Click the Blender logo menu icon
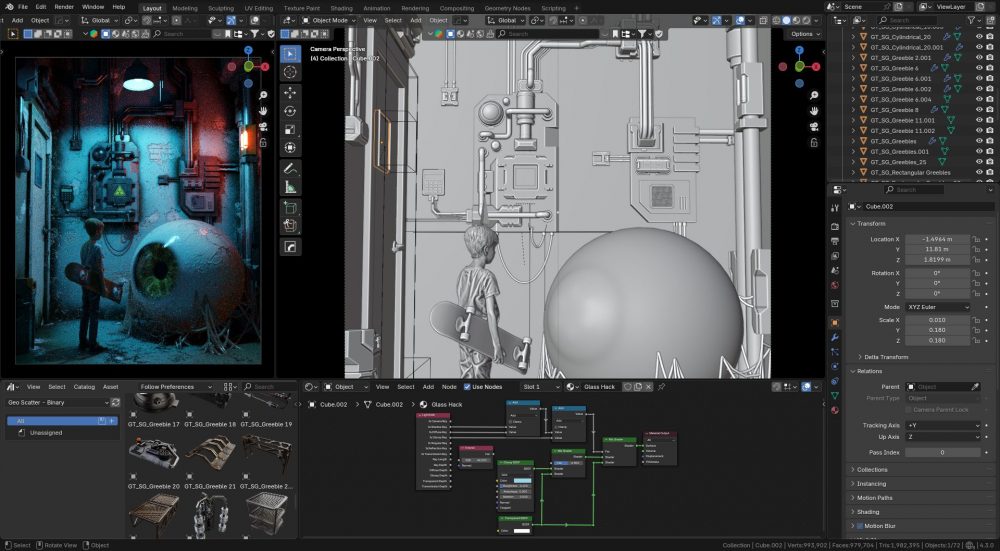The image size is (1000, 551). tap(10, 7)
